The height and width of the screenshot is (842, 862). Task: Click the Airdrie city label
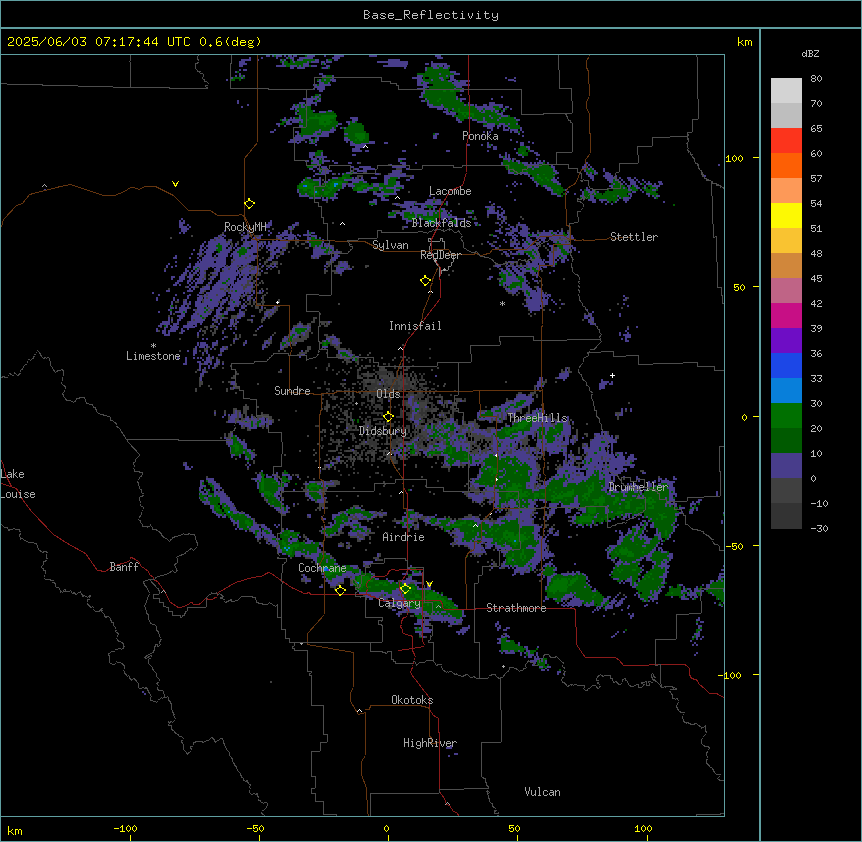coord(403,537)
